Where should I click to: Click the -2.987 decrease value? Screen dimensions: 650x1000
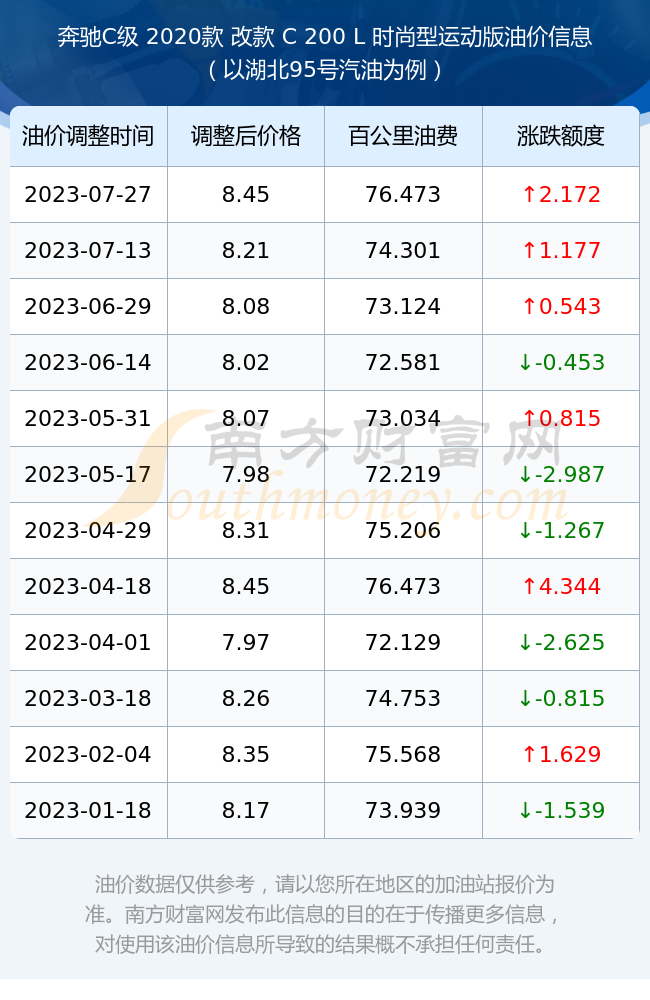(561, 474)
